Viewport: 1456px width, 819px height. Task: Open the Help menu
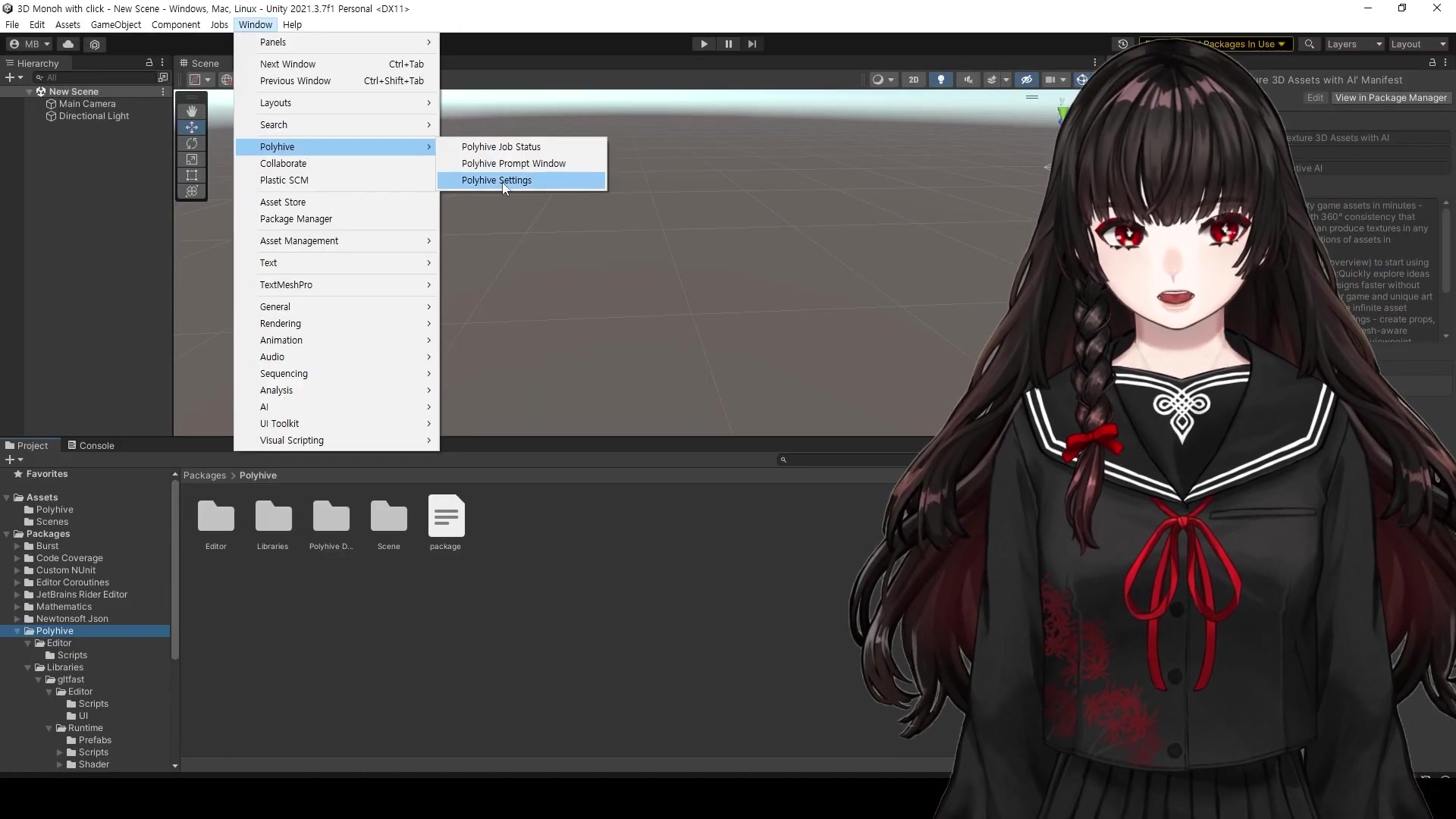click(x=292, y=24)
